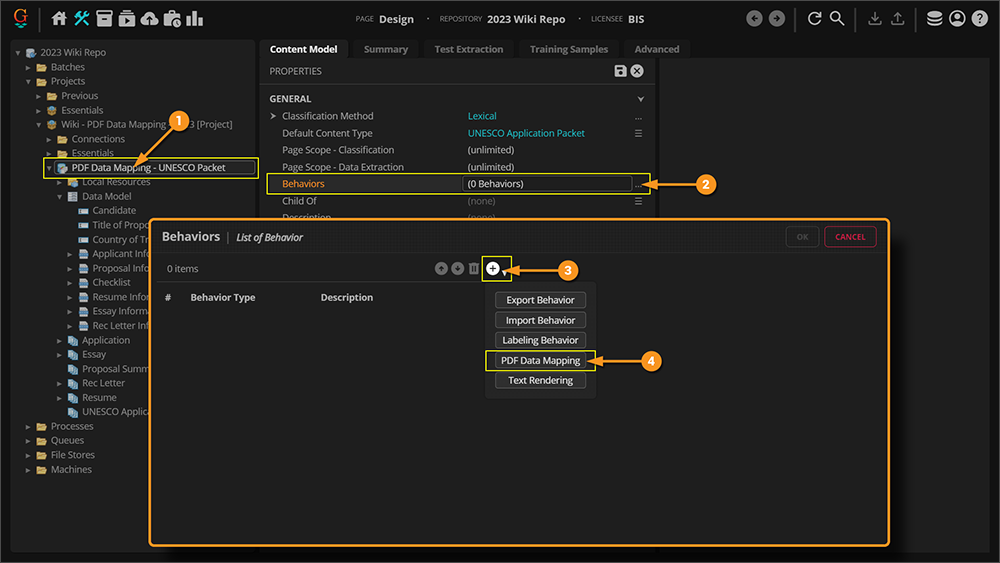Viewport: 1000px width, 563px height.
Task: Click the Design tools wrench icon
Action: (82, 19)
